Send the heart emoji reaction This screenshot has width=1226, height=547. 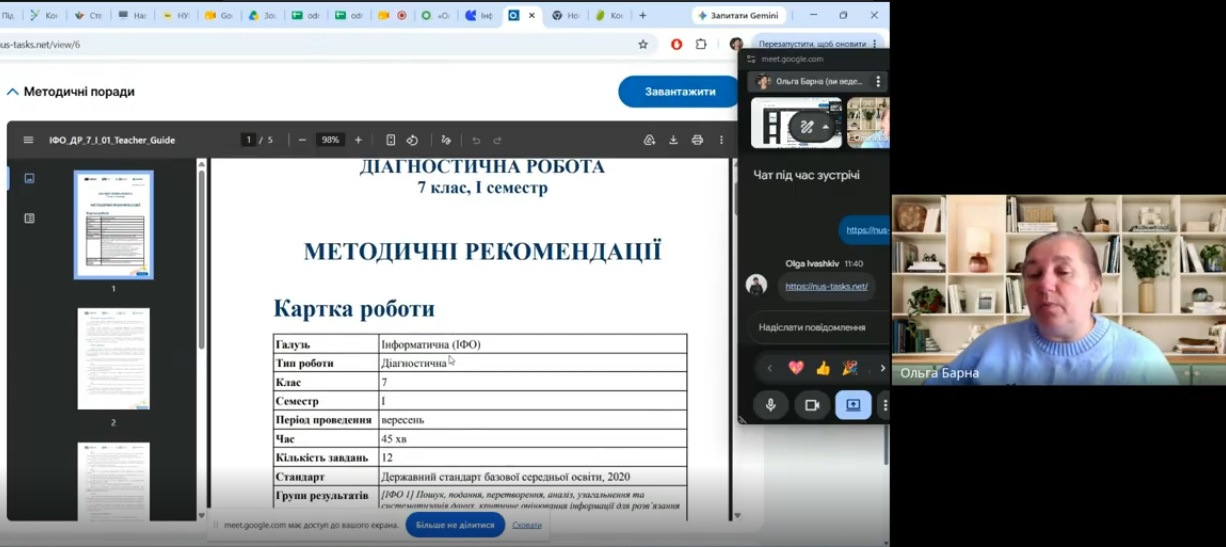click(796, 368)
